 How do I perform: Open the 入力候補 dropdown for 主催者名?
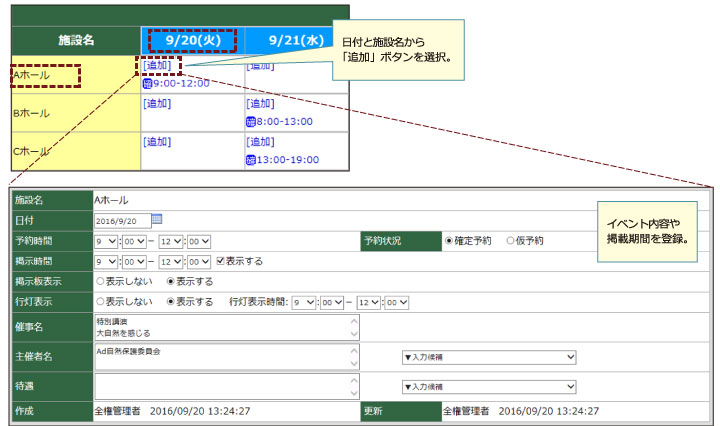(x=487, y=356)
